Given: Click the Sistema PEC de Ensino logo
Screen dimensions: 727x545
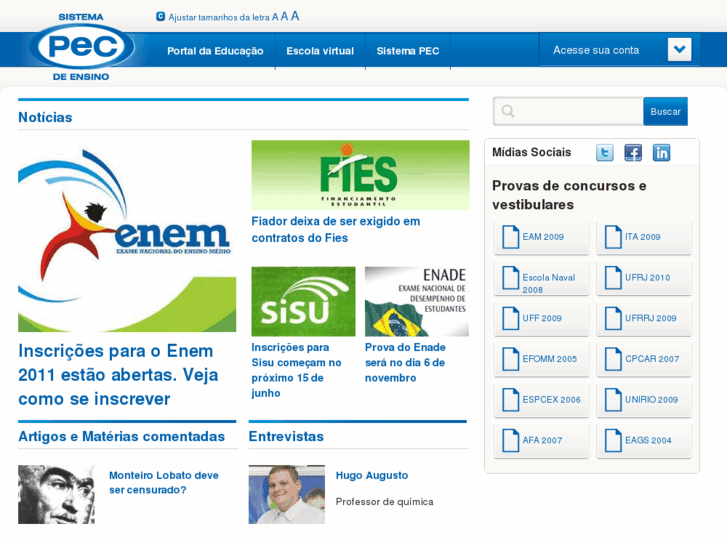Looking at the screenshot, I should 82,47.
